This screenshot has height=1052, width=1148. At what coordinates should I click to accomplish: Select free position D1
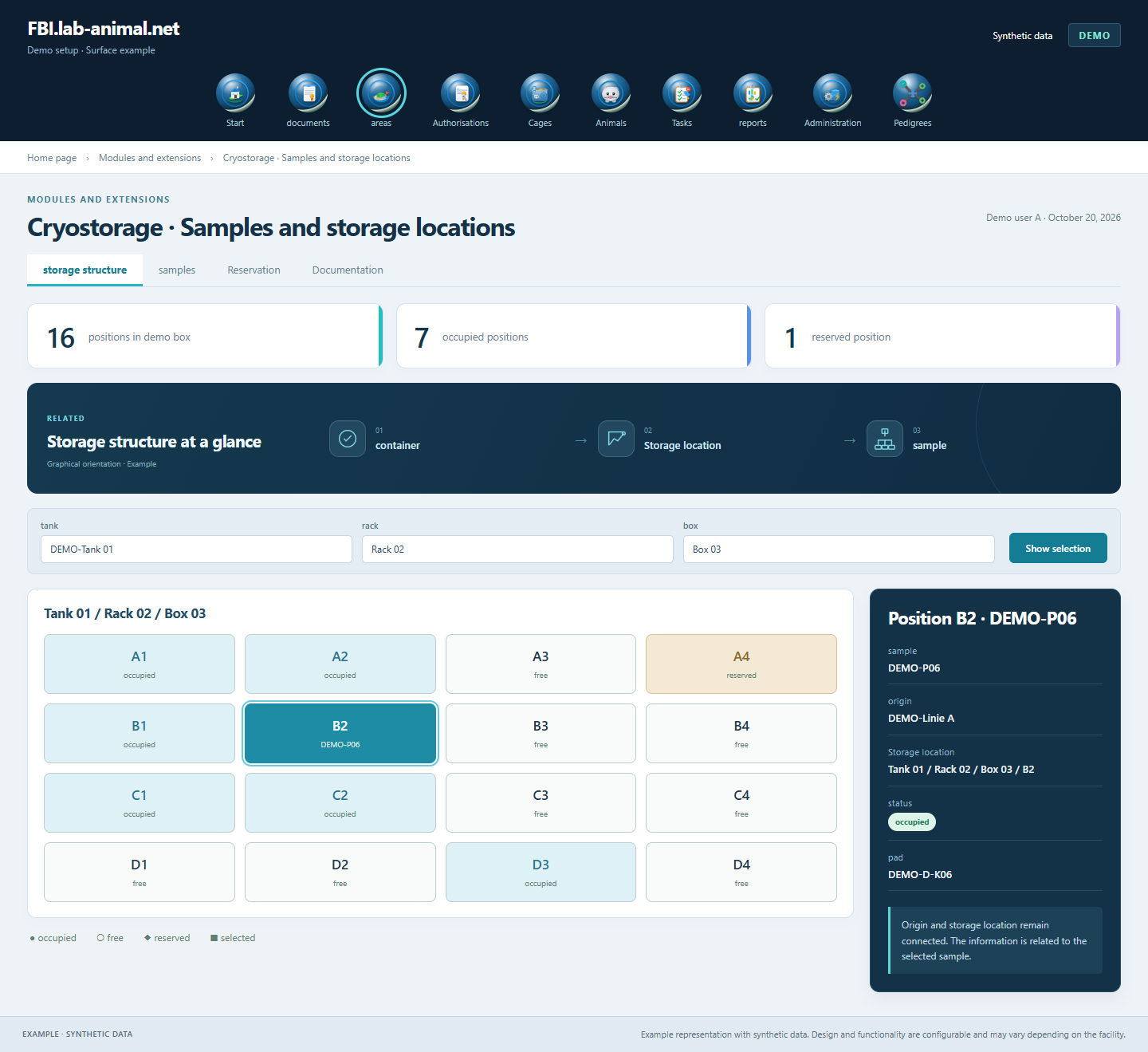(x=140, y=873)
